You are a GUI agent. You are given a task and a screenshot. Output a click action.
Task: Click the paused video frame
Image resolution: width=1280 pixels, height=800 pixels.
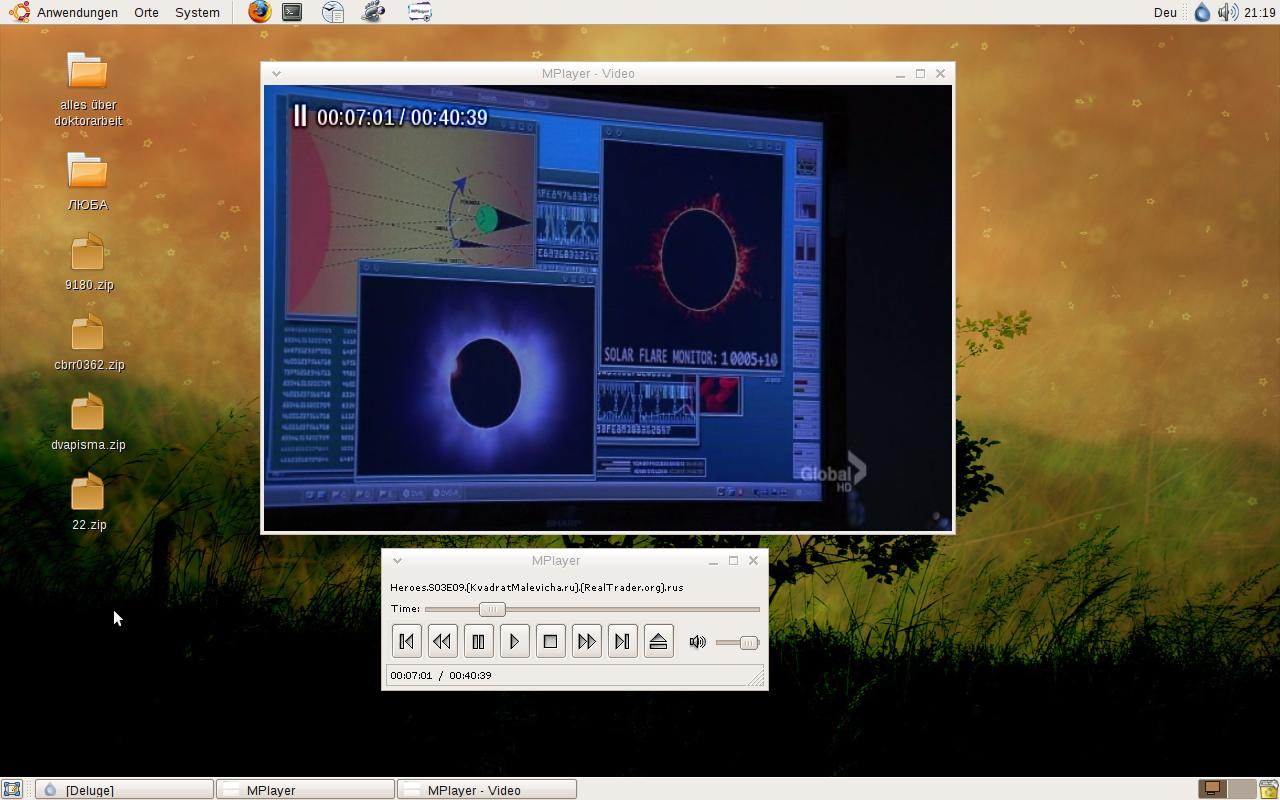[x=608, y=308]
